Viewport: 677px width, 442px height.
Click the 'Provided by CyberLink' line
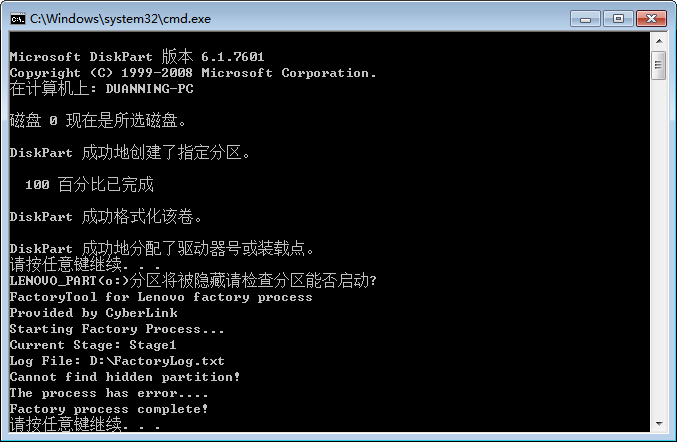pyautogui.click(x=93, y=313)
